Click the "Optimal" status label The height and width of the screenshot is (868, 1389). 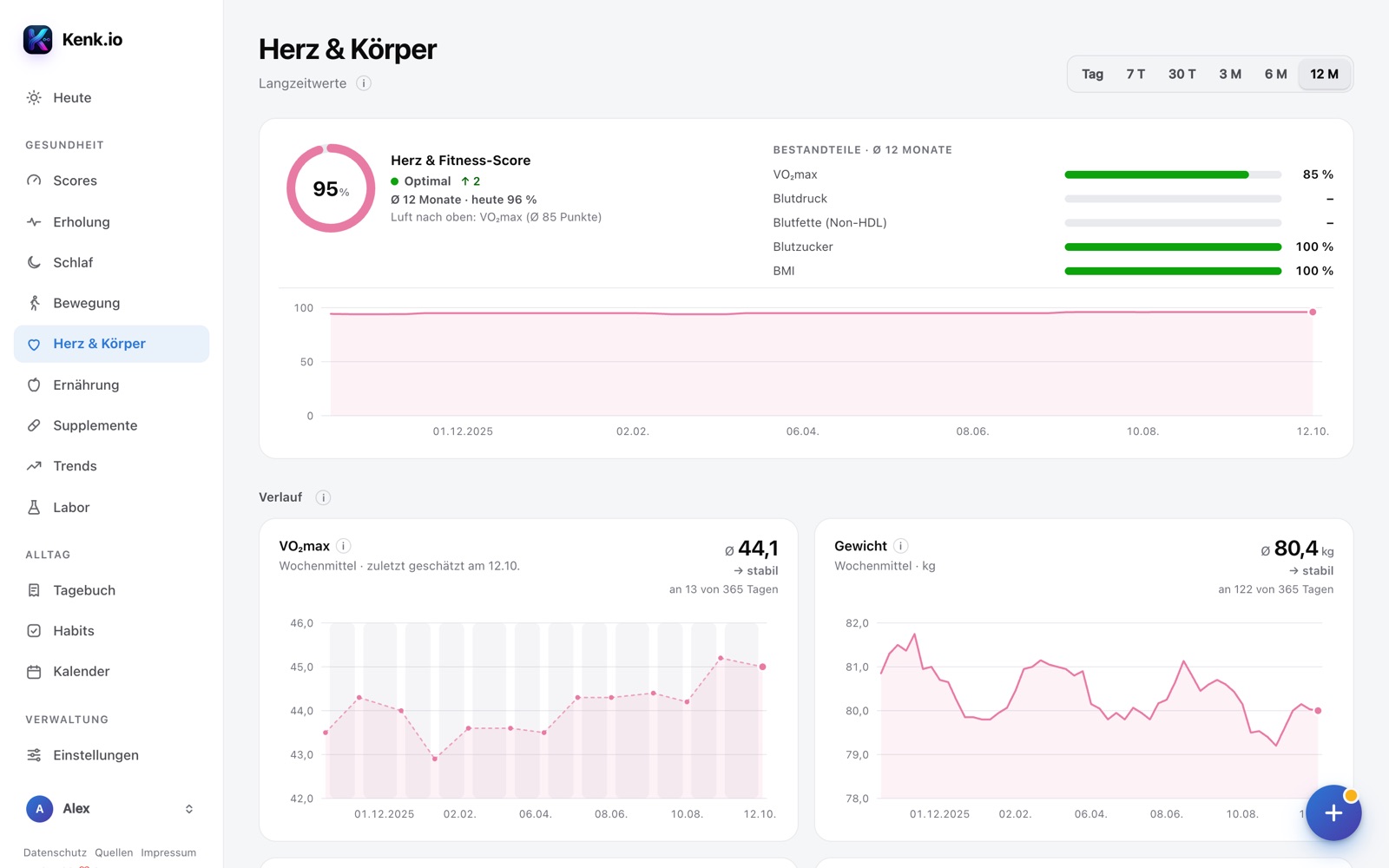coord(427,181)
